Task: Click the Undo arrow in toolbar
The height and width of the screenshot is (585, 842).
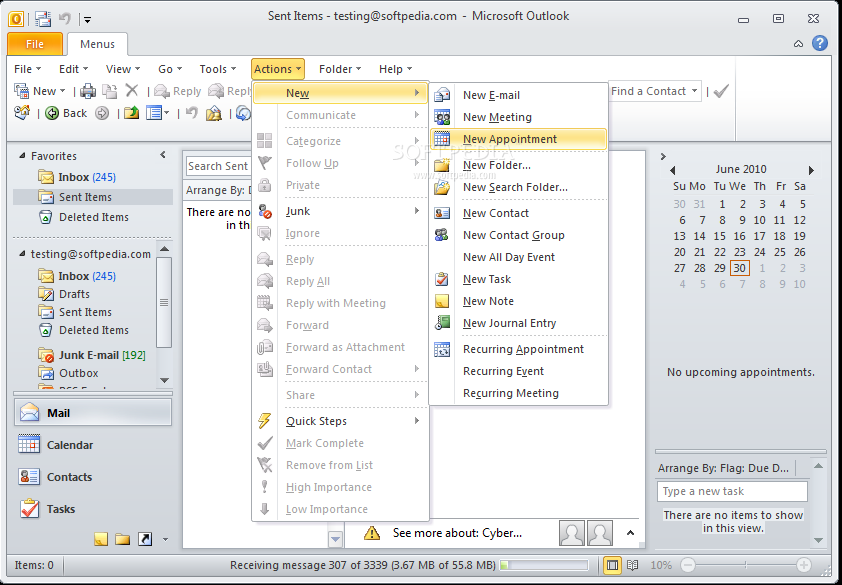Action: click(x=192, y=113)
